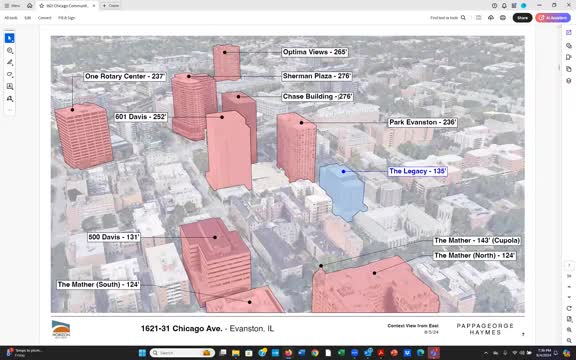This screenshot has width=576, height=360.
Task: Click The Mather (North) - 124' label
Action: 475,255
